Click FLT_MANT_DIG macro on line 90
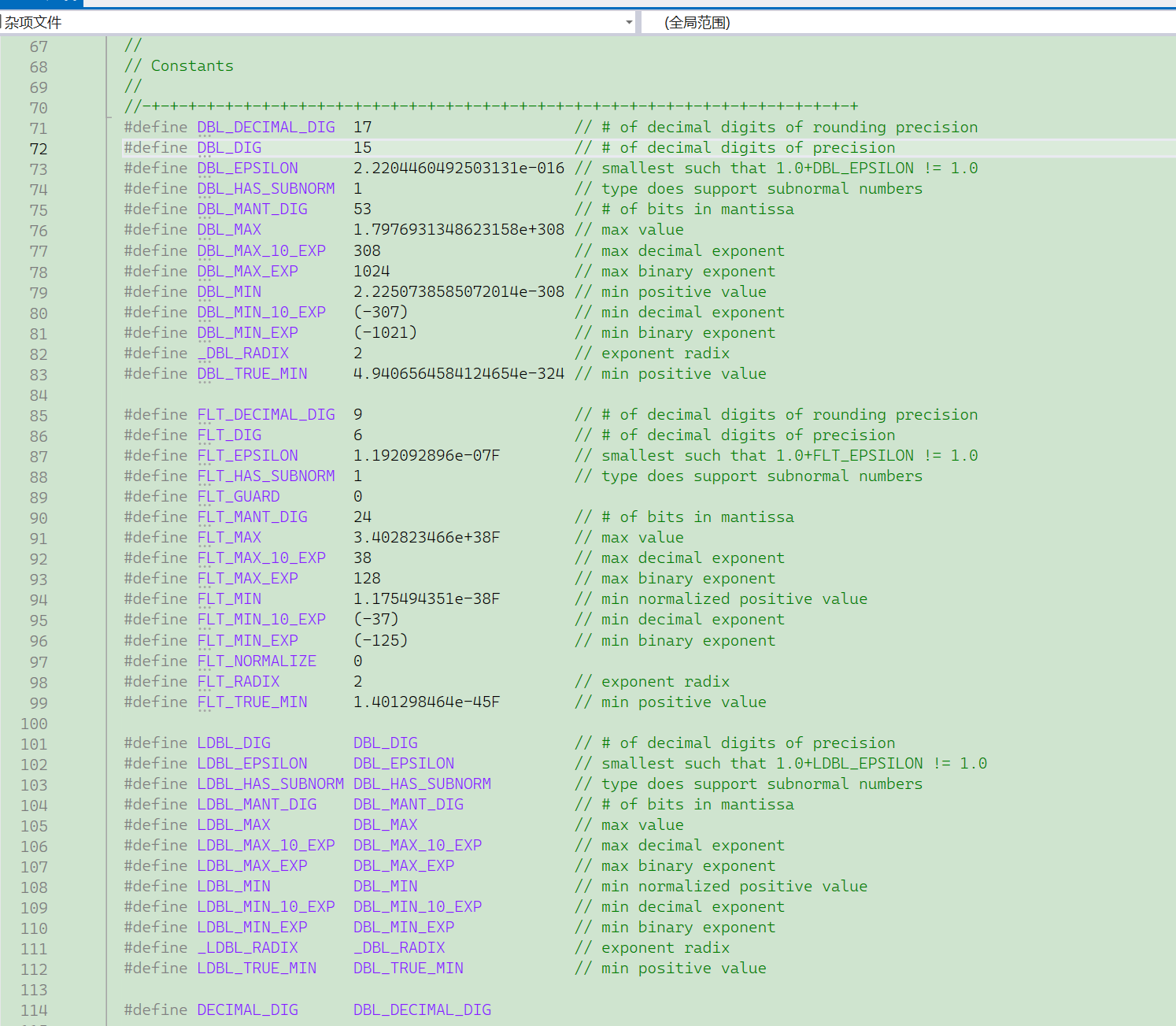Image resolution: width=1176 pixels, height=1026 pixels. pos(253,517)
